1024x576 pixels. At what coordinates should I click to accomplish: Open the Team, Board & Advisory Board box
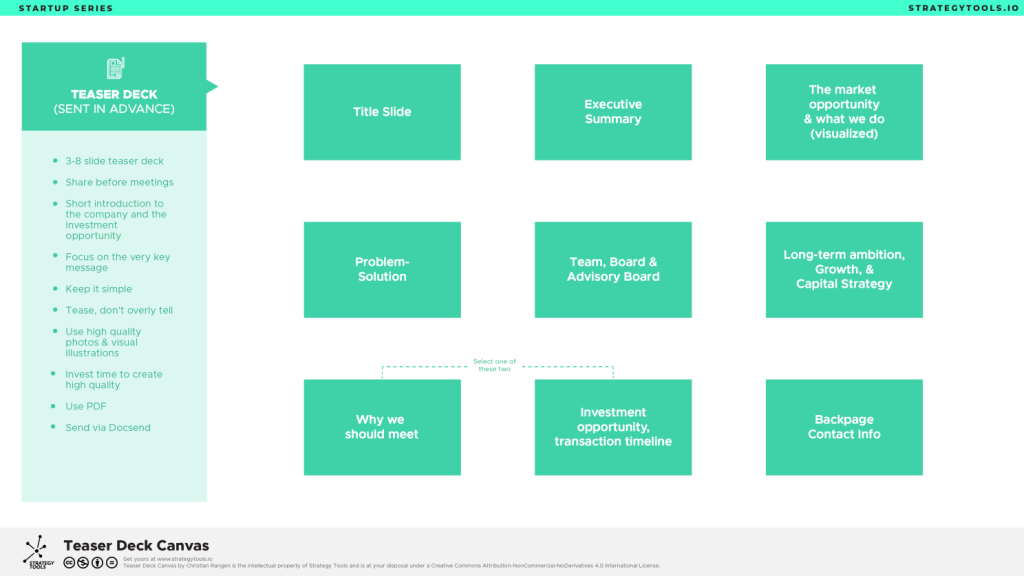613,269
